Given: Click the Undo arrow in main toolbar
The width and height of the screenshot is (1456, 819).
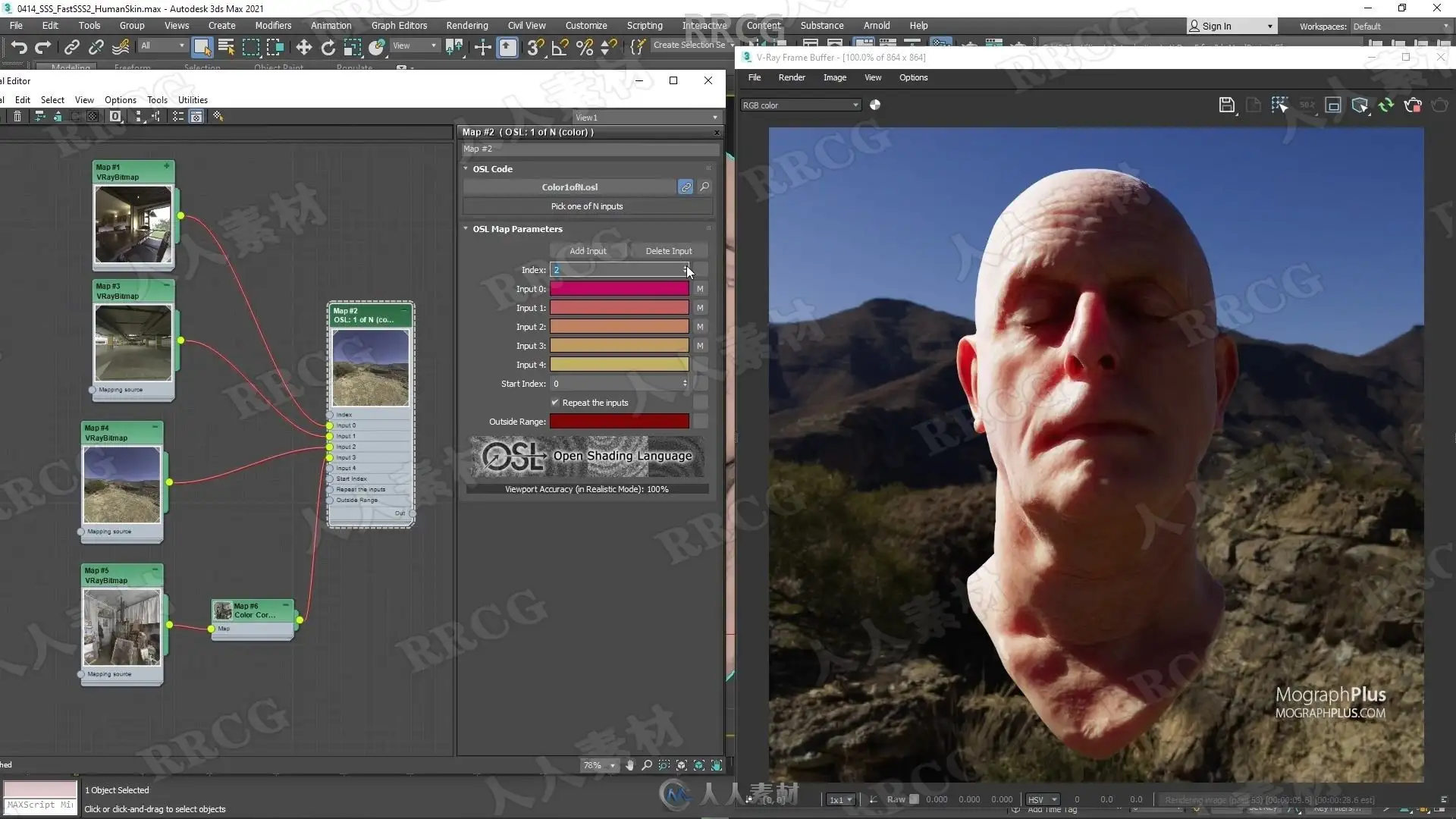Looking at the screenshot, I should tap(19, 47).
